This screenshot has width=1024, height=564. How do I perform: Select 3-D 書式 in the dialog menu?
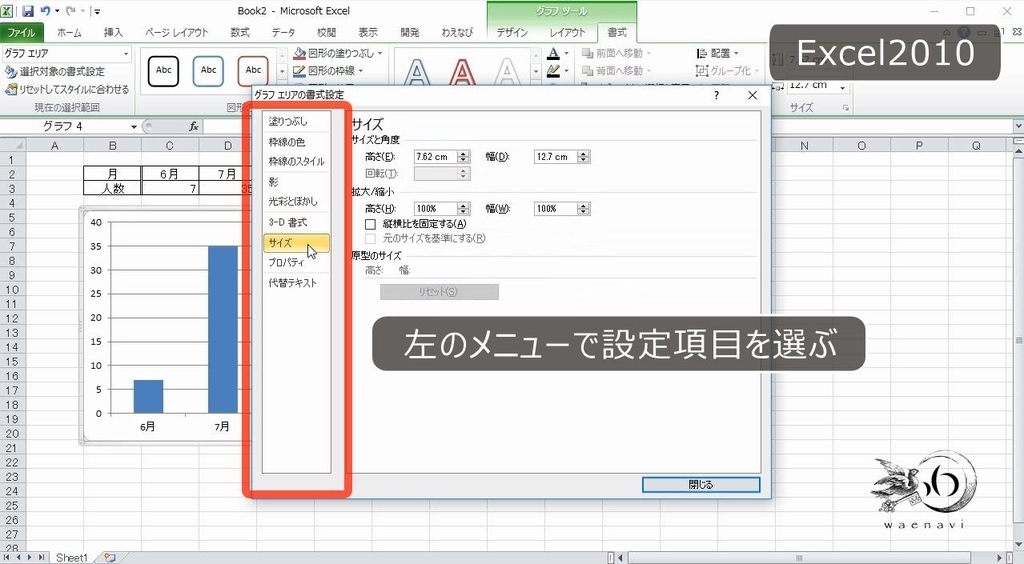point(296,223)
